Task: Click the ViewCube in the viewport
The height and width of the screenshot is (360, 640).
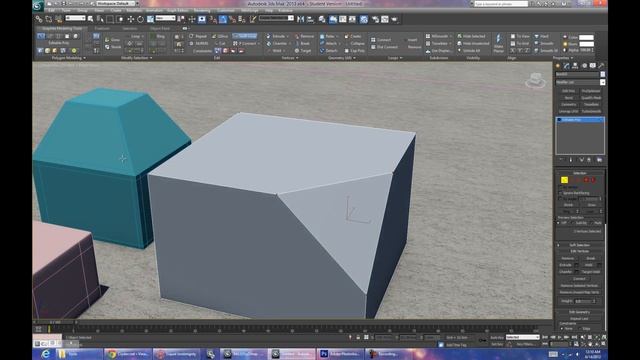Action: (x=536, y=80)
